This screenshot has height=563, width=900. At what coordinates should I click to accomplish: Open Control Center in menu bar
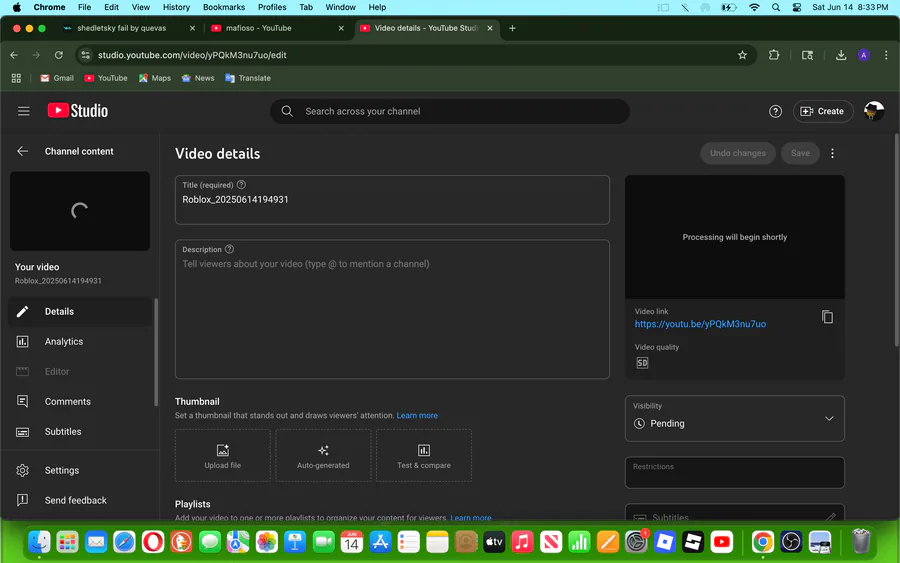[x=797, y=7]
